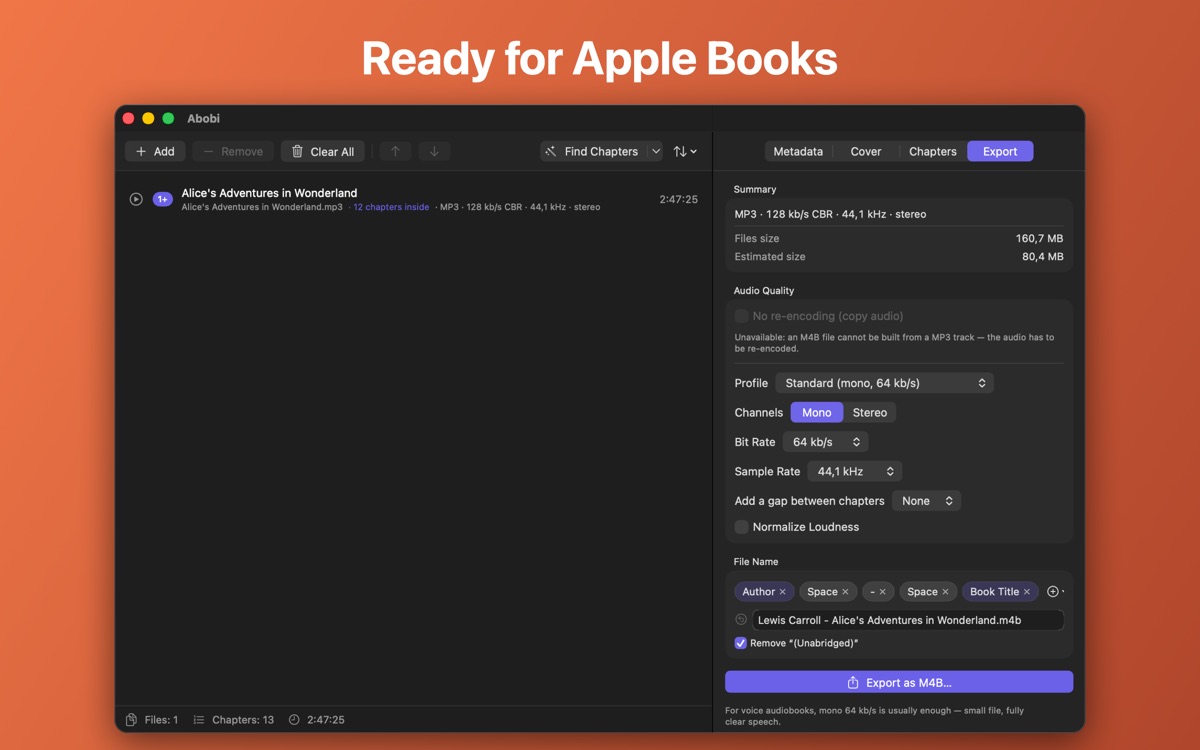This screenshot has height=750, width=1200.
Task: Click the Files size 160,7 MB value
Action: point(1039,239)
